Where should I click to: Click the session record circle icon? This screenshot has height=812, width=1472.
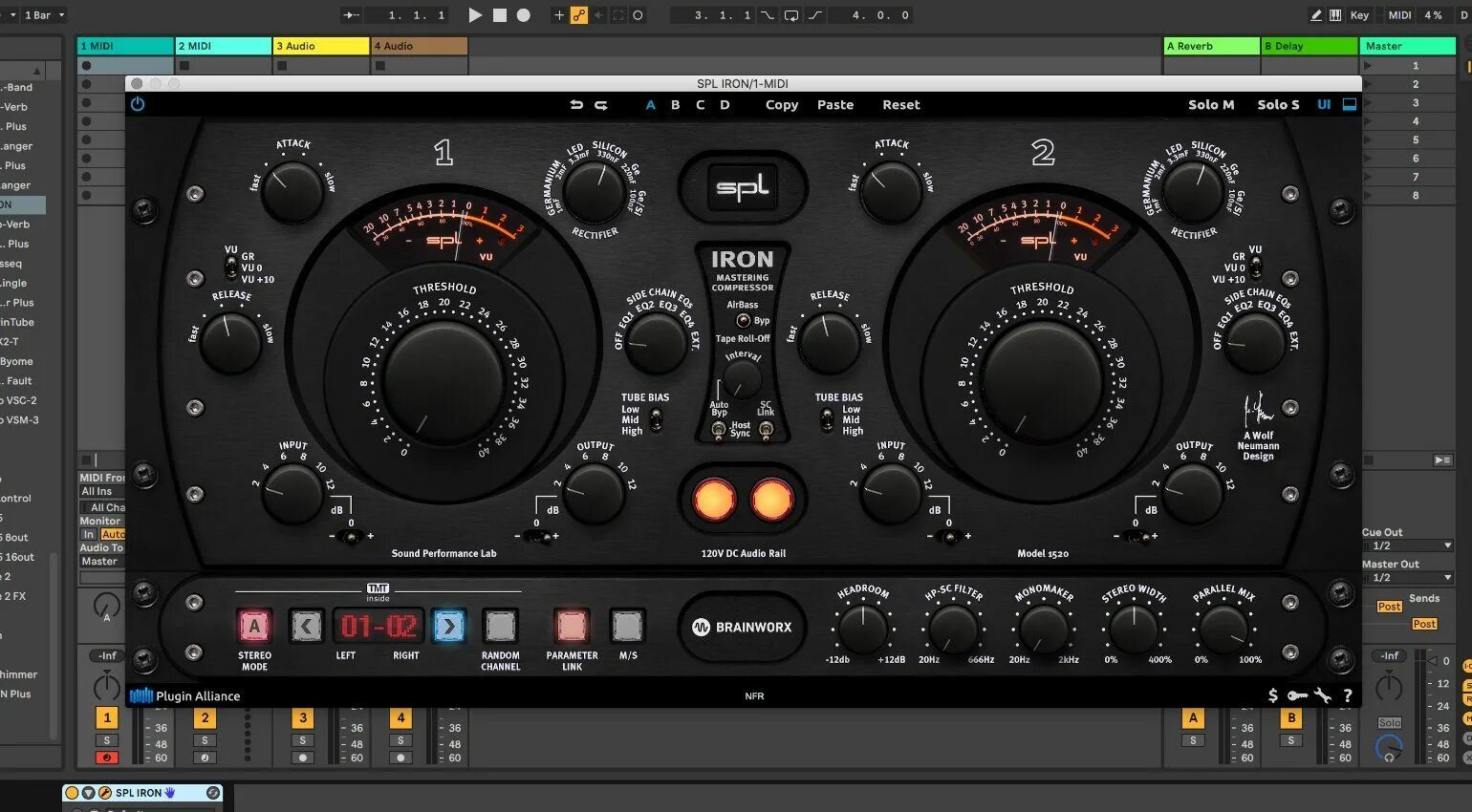(639, 15)
